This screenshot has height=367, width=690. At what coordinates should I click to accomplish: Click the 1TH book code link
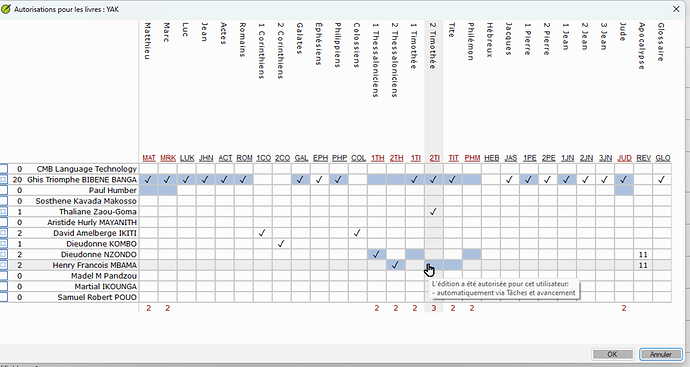[x=377, y=158]
